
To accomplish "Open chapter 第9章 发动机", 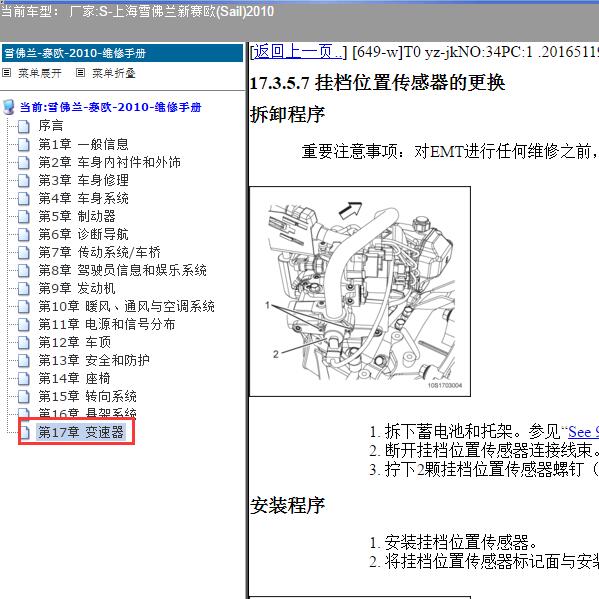I will [x=77, y=288].
